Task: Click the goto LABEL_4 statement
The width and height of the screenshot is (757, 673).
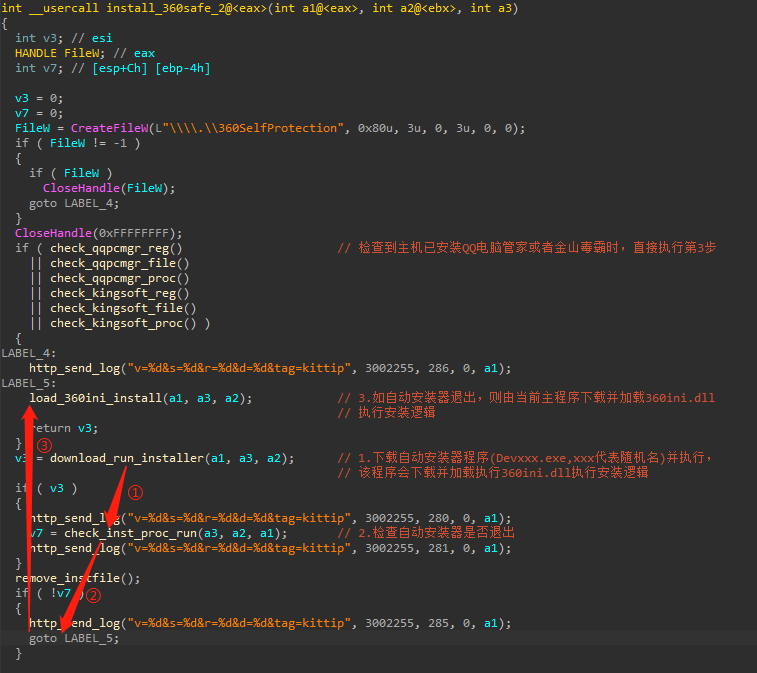Action: [74, 203]
